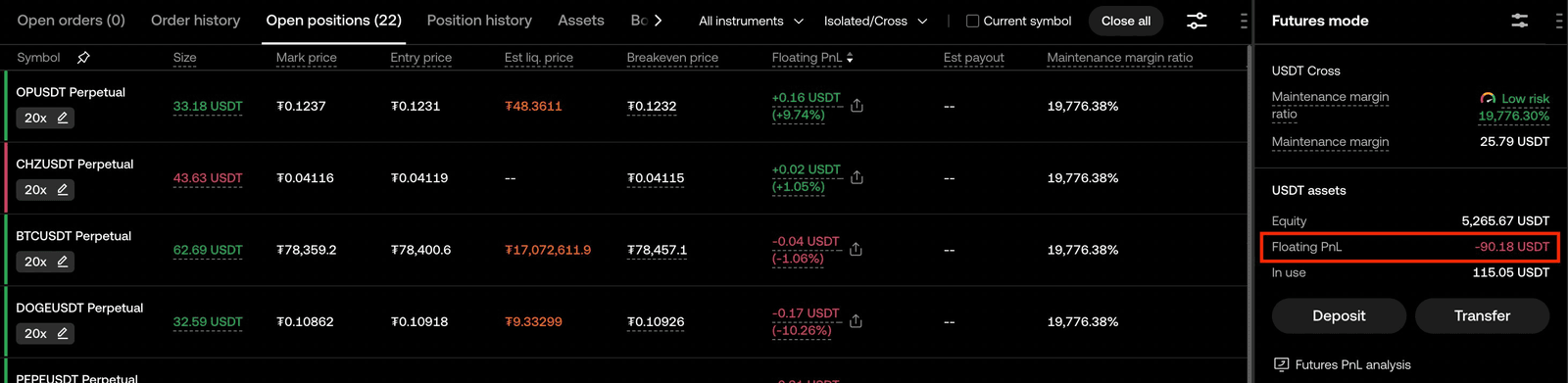Sort by Floating PnL arrows
The width and height of the screenshot is (1568, 383).
click(850, 58)
